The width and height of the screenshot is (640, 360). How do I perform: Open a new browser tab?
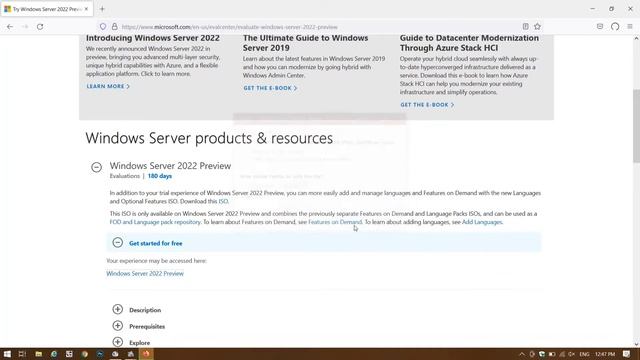coord(102,9)
